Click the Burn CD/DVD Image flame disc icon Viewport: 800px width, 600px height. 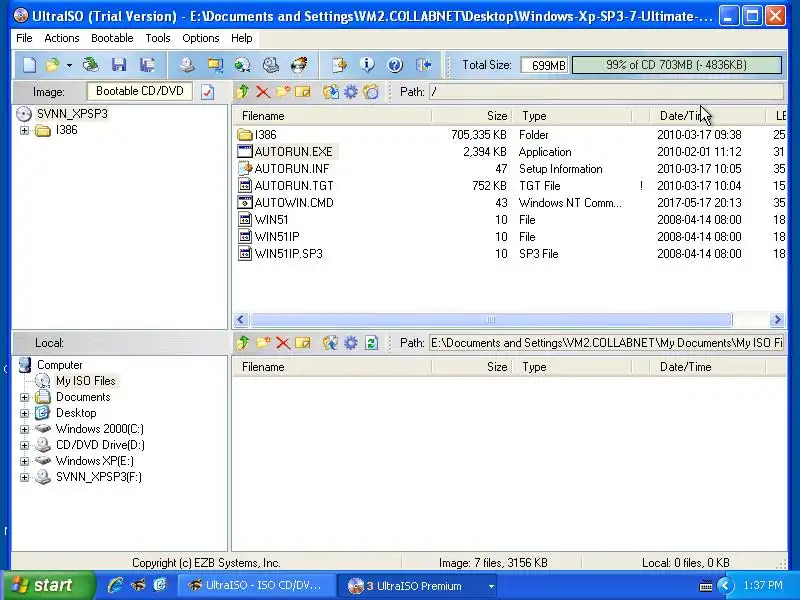click(299, 65)
